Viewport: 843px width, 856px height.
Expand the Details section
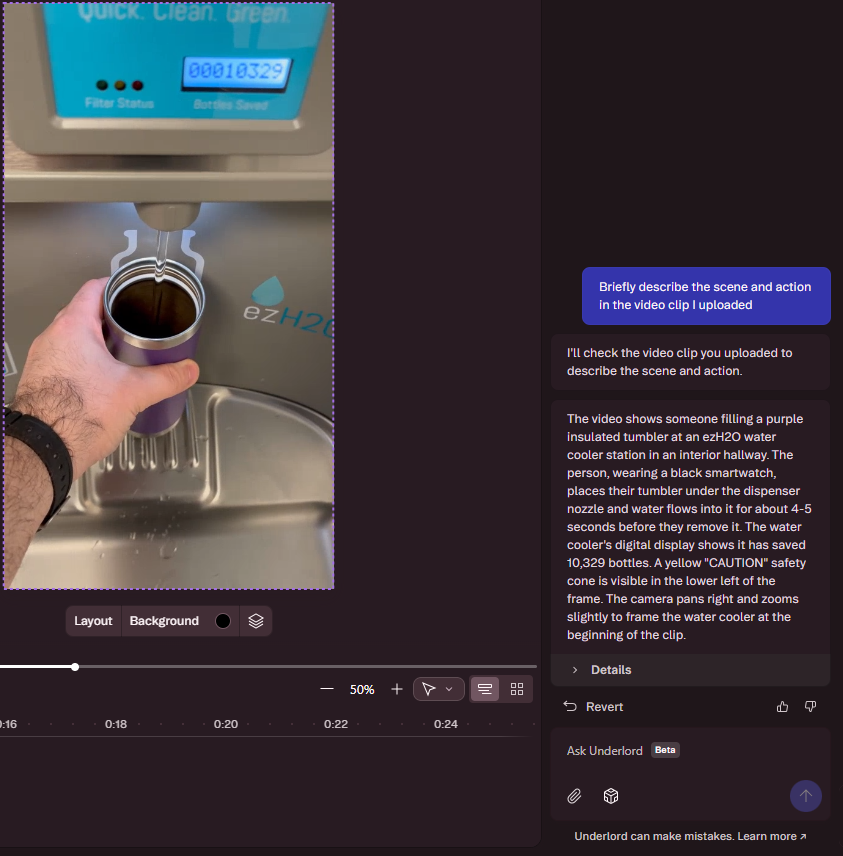(610, 670)
